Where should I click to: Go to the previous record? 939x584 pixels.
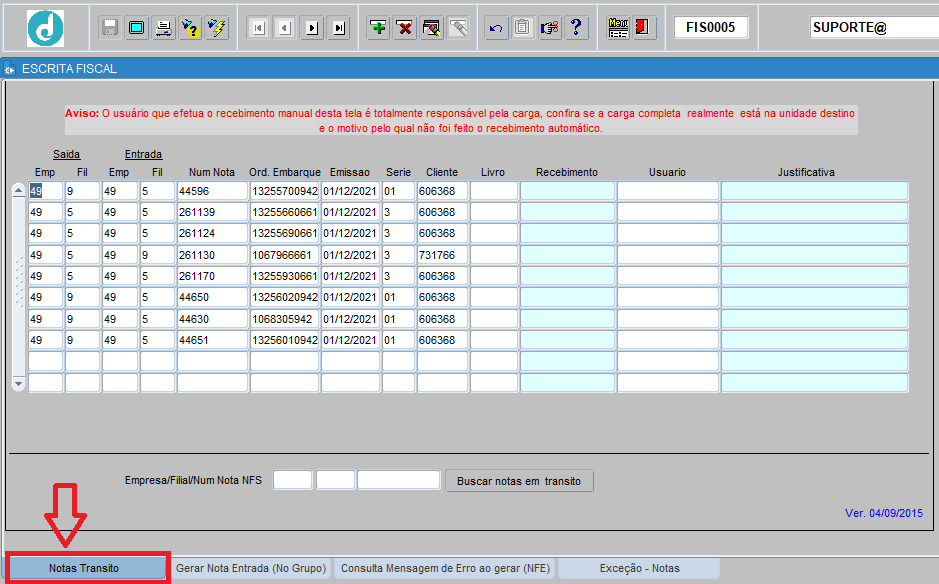(285, 28)
